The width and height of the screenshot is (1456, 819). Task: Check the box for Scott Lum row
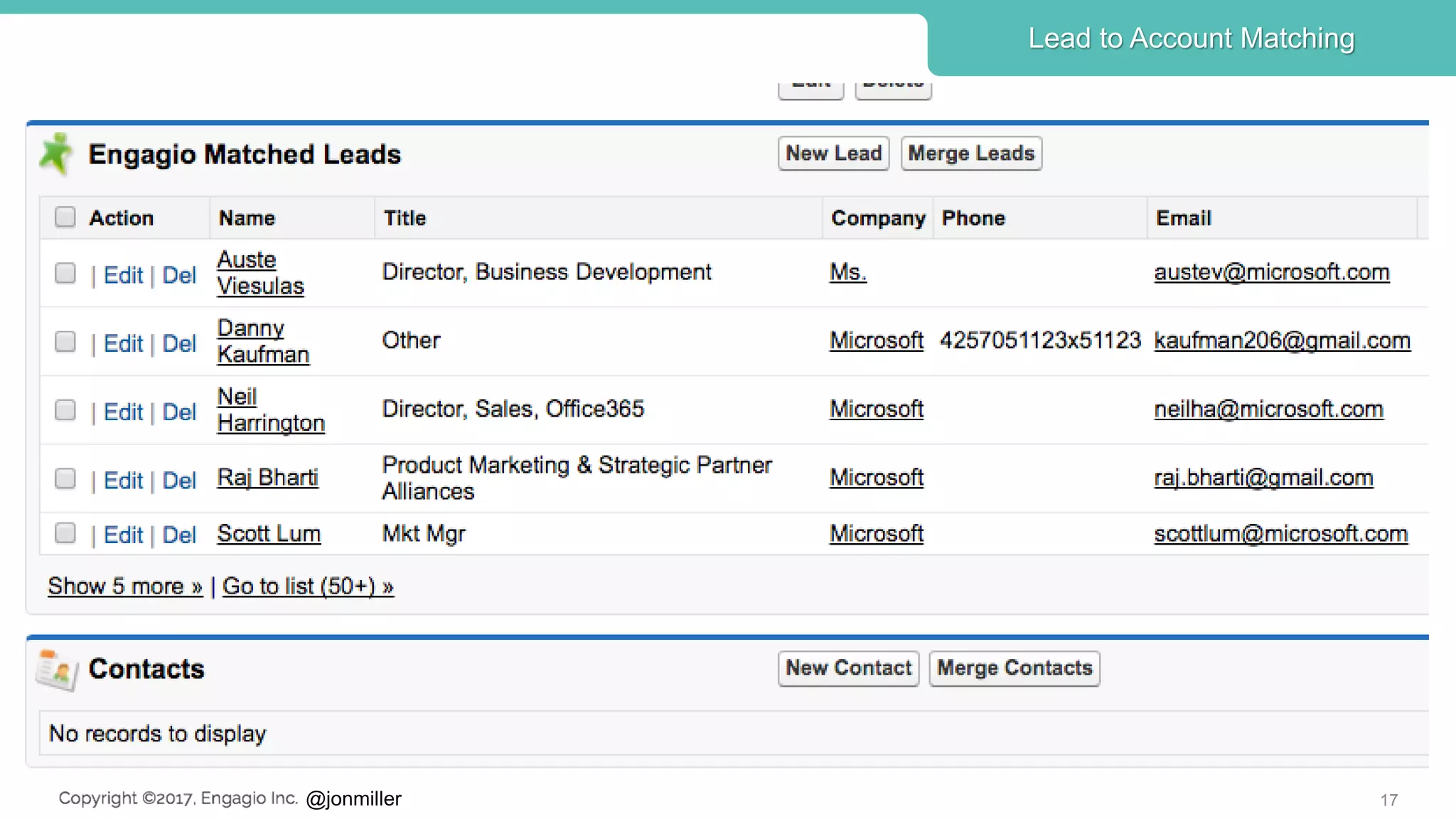tap(65, 532)
